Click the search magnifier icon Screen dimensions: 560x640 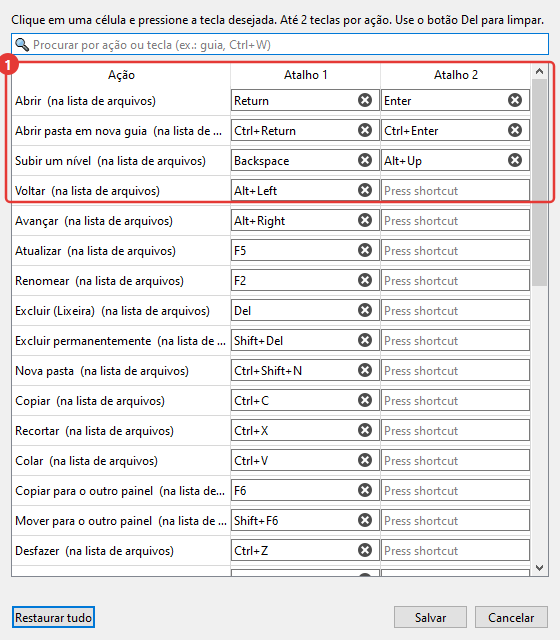(x=22, y=44)
